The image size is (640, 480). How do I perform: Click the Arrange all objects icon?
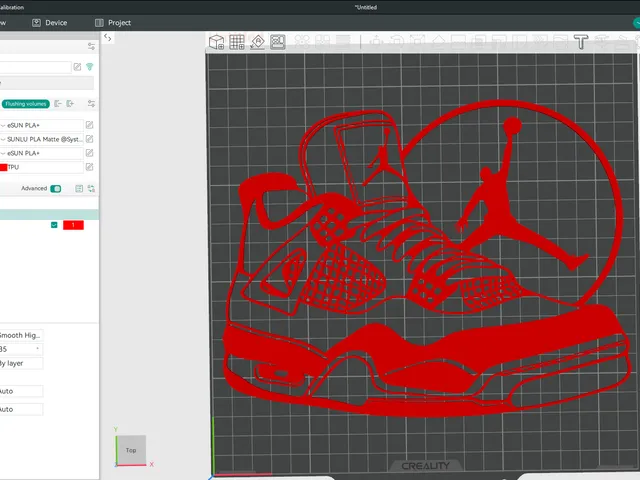click(278, 42)
